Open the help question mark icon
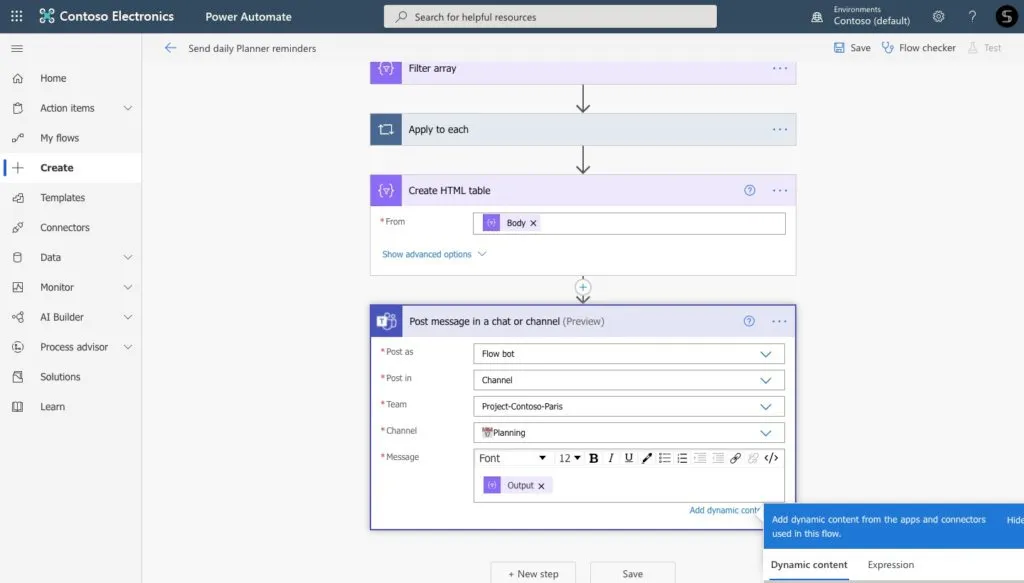The image size is (1024, 583). click(x=972, y=16)
